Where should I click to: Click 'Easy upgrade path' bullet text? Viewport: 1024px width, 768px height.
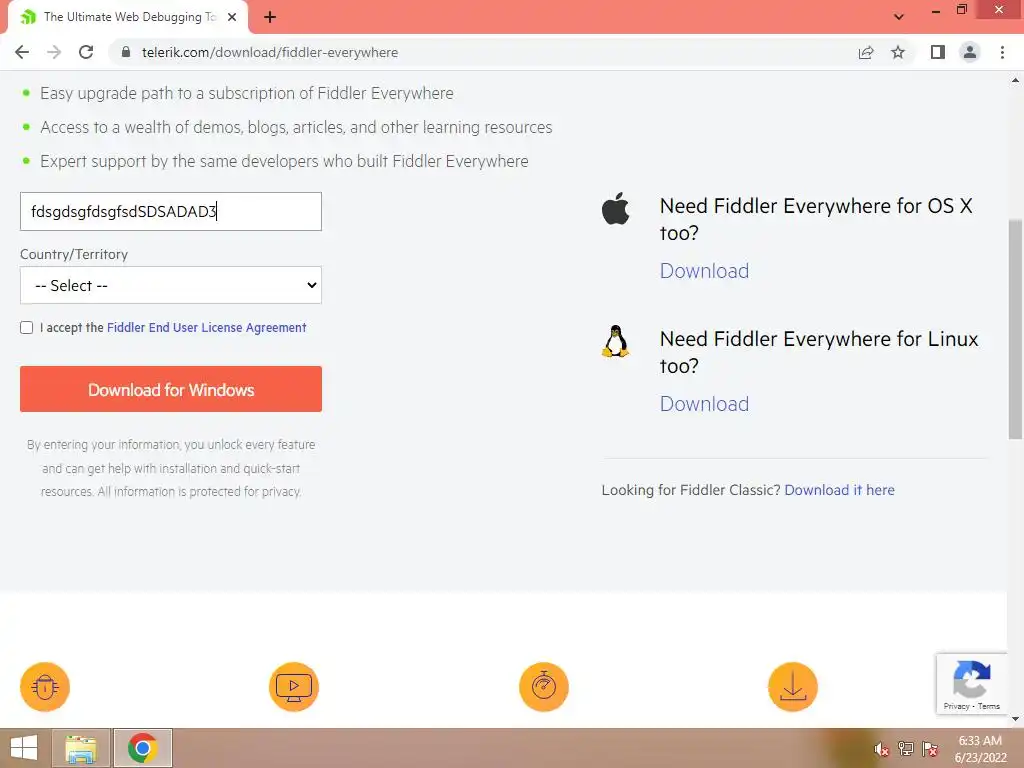[247, 93]
